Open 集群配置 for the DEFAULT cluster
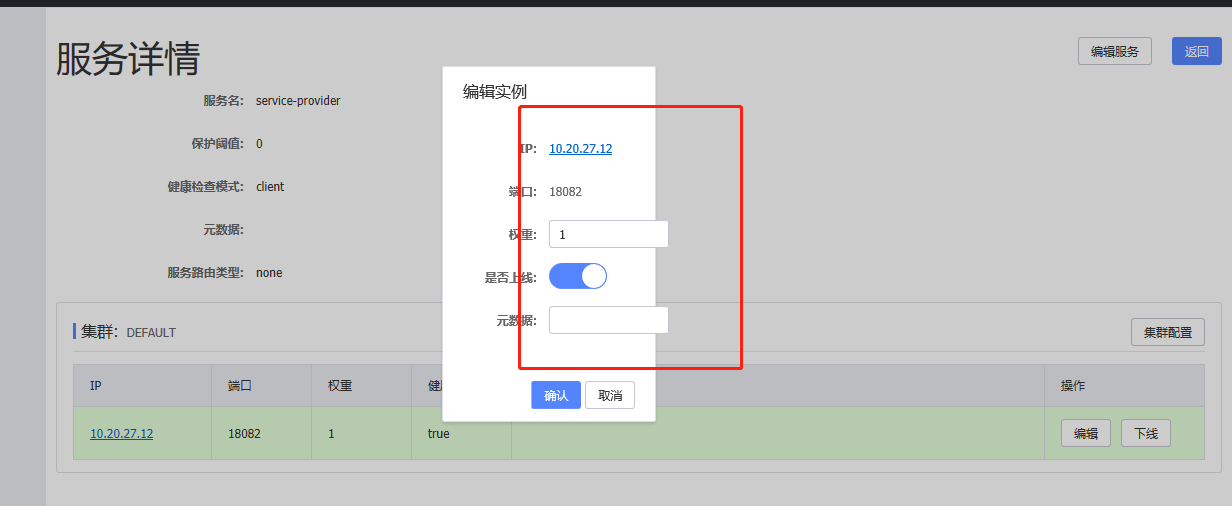 (1168, 332)
